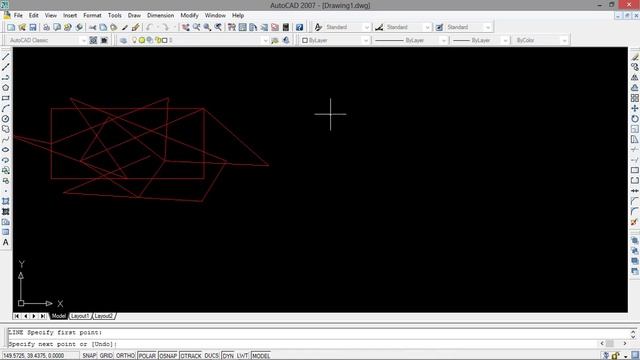This screenshot has width=640, height=360.
Task: Select the Ellipse draw tool
Action: [x=6, y=150]
